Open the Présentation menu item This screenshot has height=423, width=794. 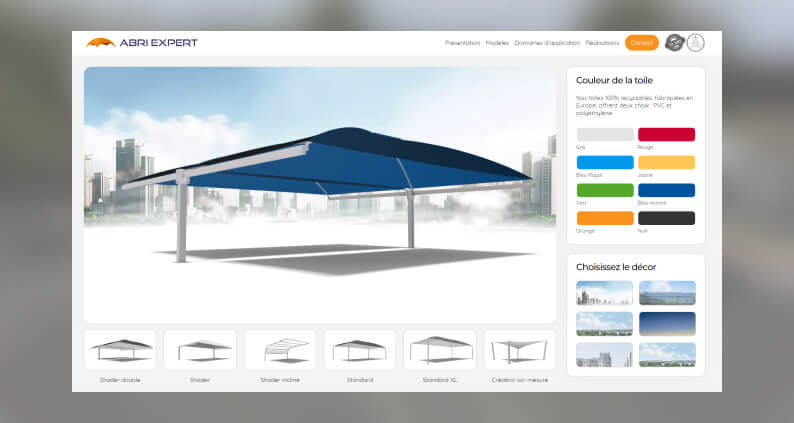pos(462,43)
